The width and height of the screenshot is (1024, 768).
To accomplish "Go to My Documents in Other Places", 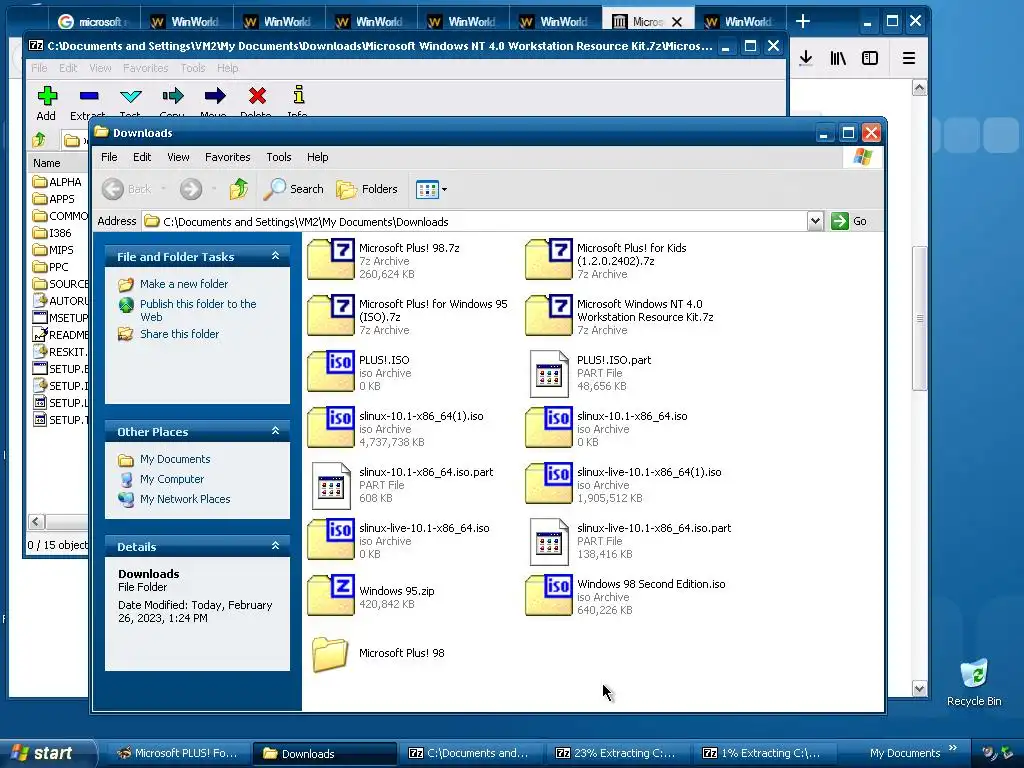I will (x=175, y=459).
